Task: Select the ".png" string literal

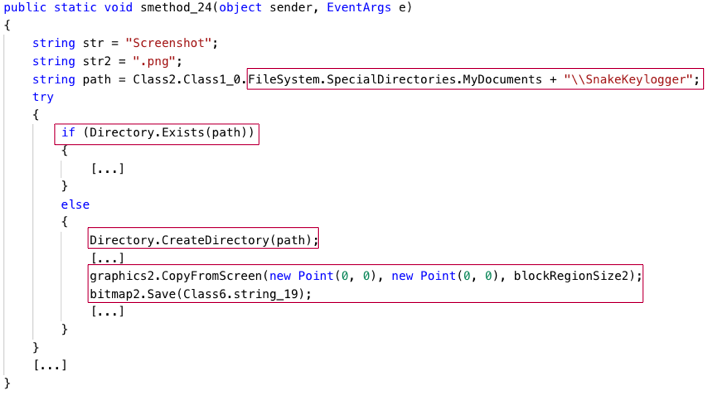Action: click(154, 61)
